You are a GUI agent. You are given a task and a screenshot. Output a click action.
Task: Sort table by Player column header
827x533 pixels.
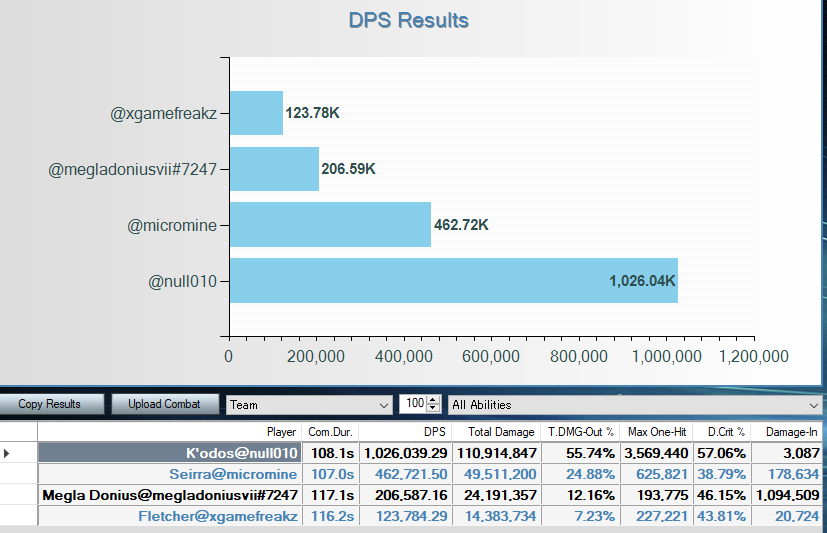tap(168, 432)
